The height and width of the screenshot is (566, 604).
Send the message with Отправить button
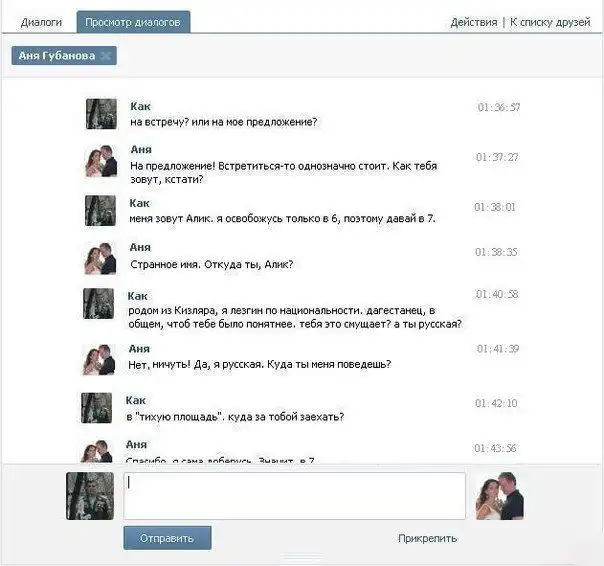[x=167, y=538]
